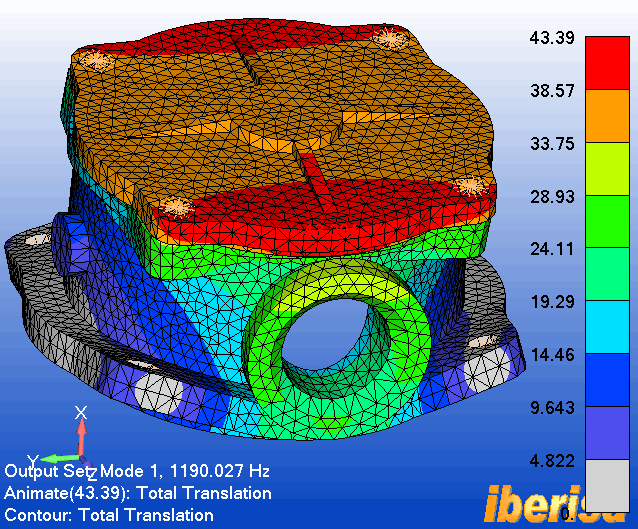Viewport: 638px width, 529px height.
Task: Click the legend value 14.46
Action: (552, 354)
